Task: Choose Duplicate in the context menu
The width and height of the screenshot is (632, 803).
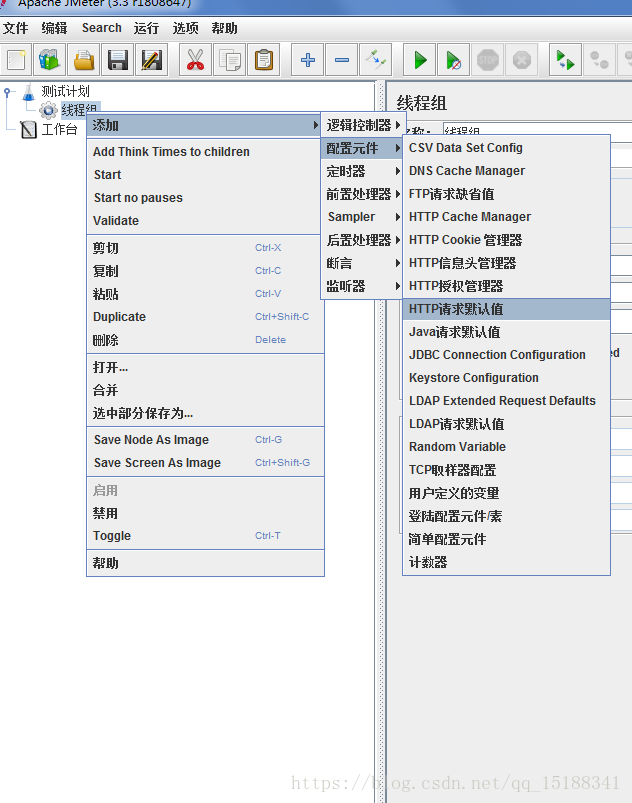Action: pyautogui.click(x=205, y=317)
